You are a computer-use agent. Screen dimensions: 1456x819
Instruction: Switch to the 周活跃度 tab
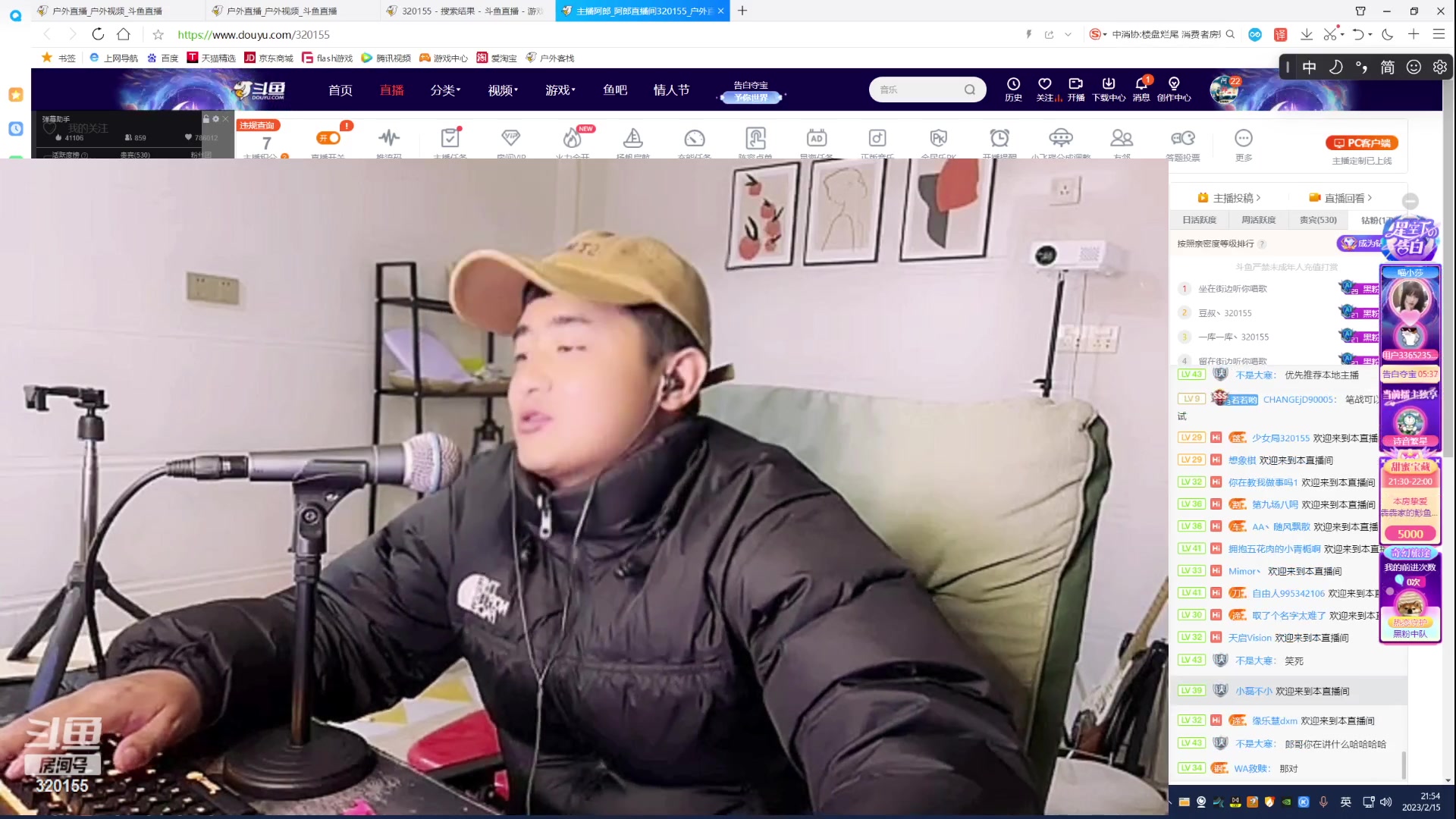point(1259,220)
